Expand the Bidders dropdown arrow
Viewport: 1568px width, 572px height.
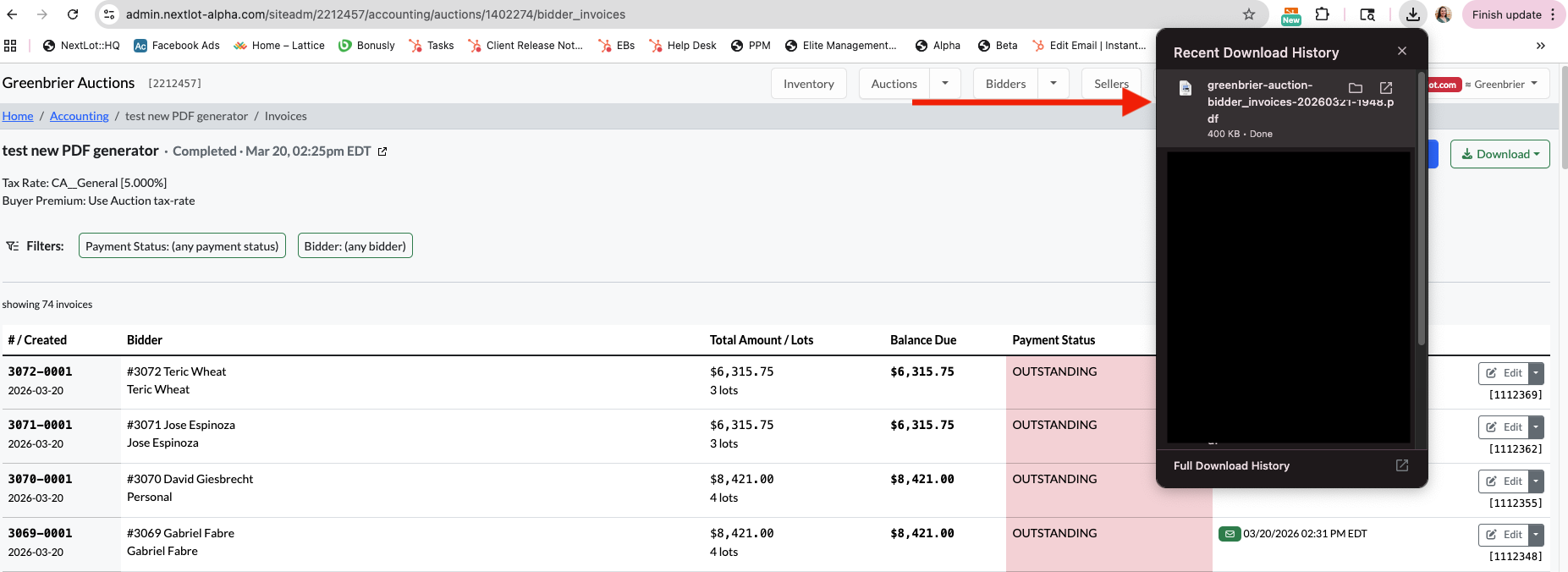pyautogui.click(x=1054, y=84)
